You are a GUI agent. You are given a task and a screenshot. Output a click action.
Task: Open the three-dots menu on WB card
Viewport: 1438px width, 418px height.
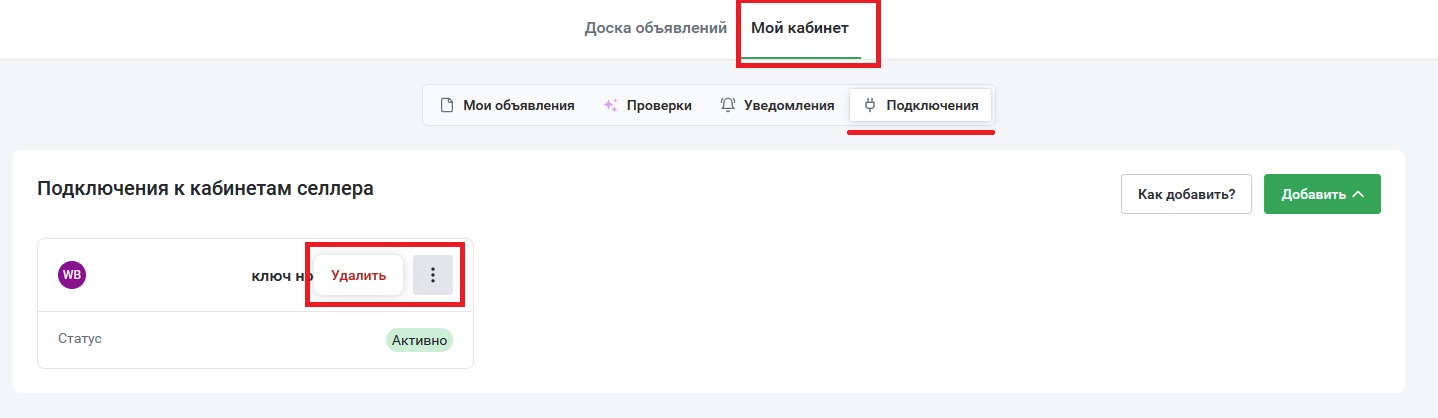pos(433,275)
